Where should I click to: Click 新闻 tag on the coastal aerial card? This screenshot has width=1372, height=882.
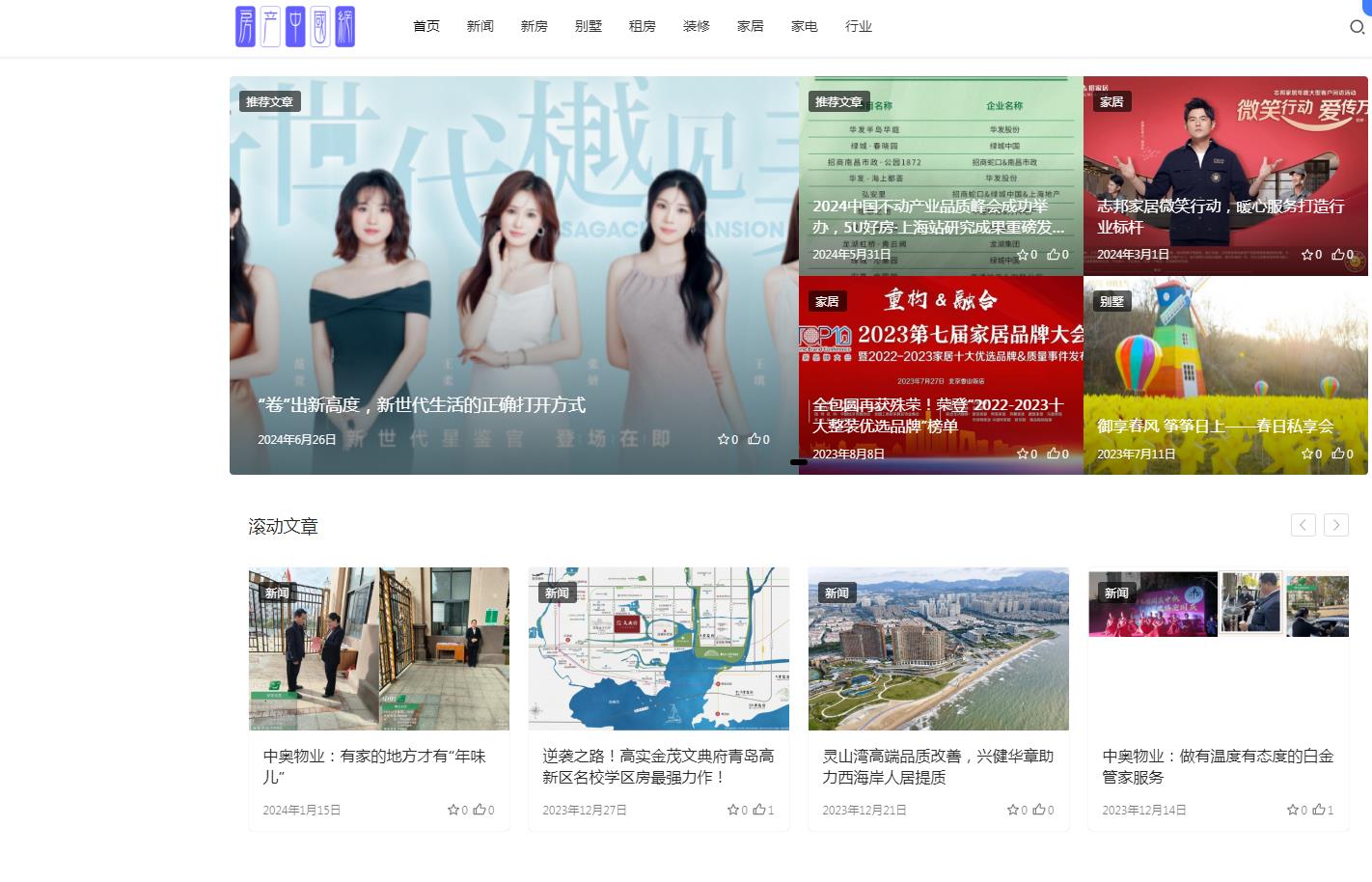[x=837, y=593]
